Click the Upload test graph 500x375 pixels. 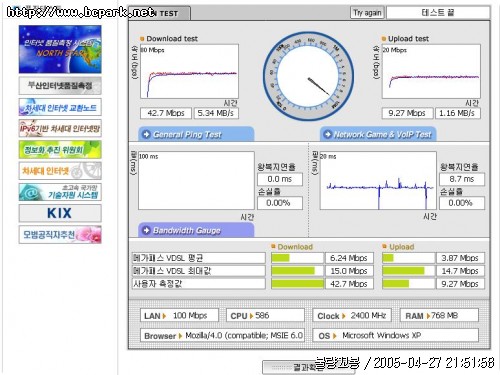coord(431,71)
